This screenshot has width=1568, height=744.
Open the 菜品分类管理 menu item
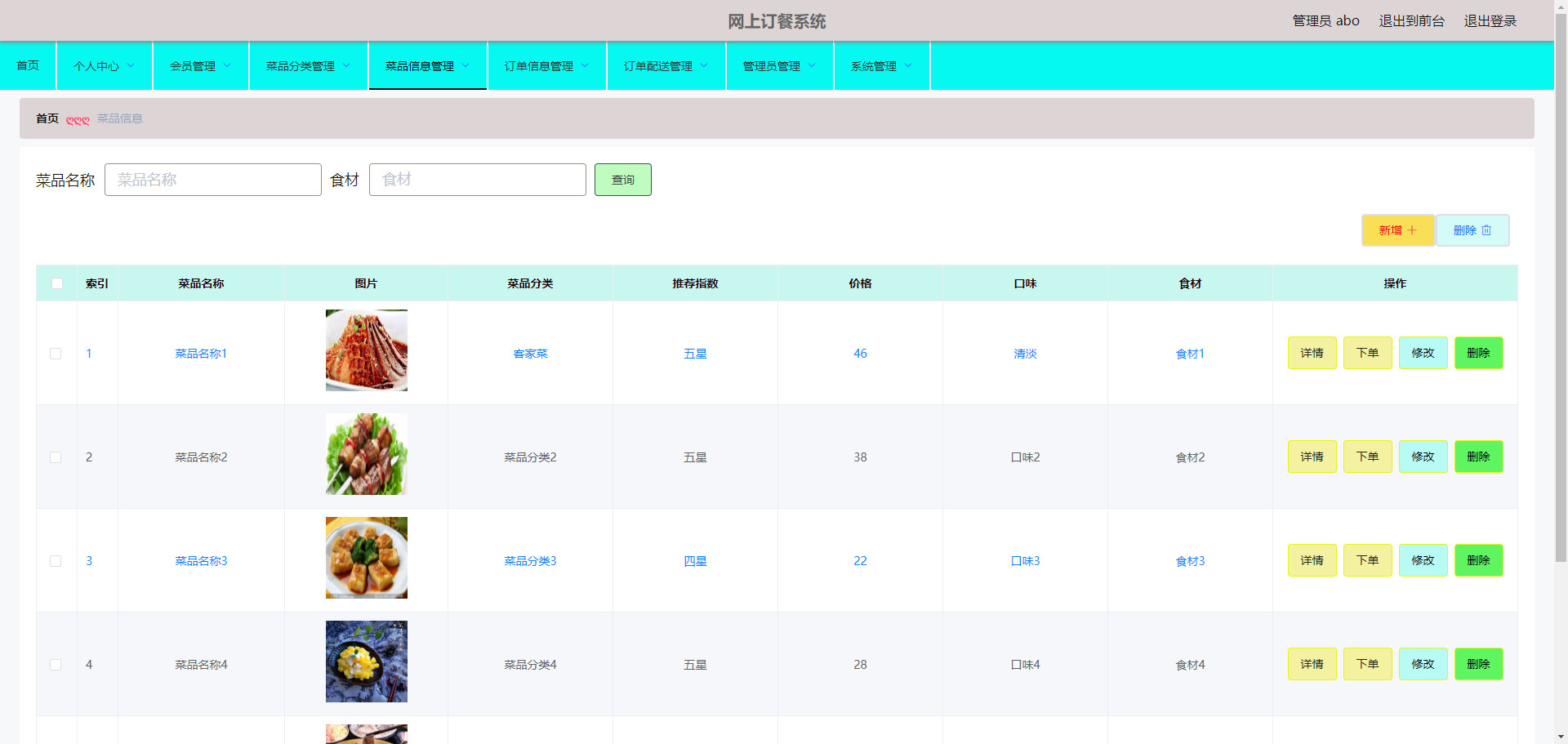[x=309, y=66]
